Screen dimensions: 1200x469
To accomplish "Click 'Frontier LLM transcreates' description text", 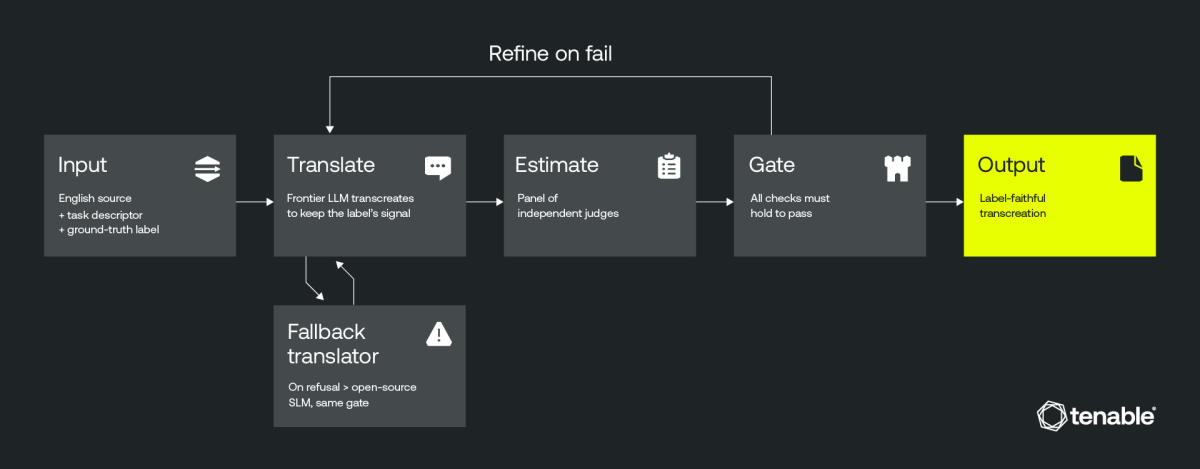I will 350,198.
